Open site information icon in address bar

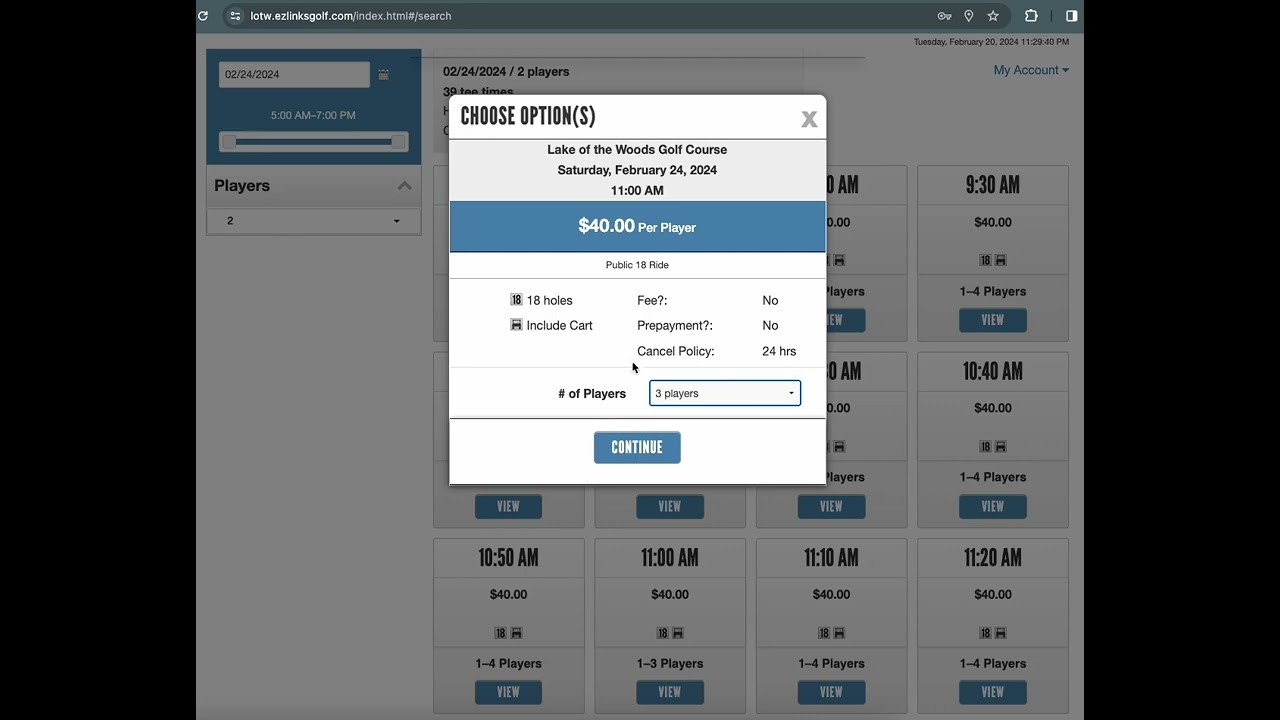235,16
